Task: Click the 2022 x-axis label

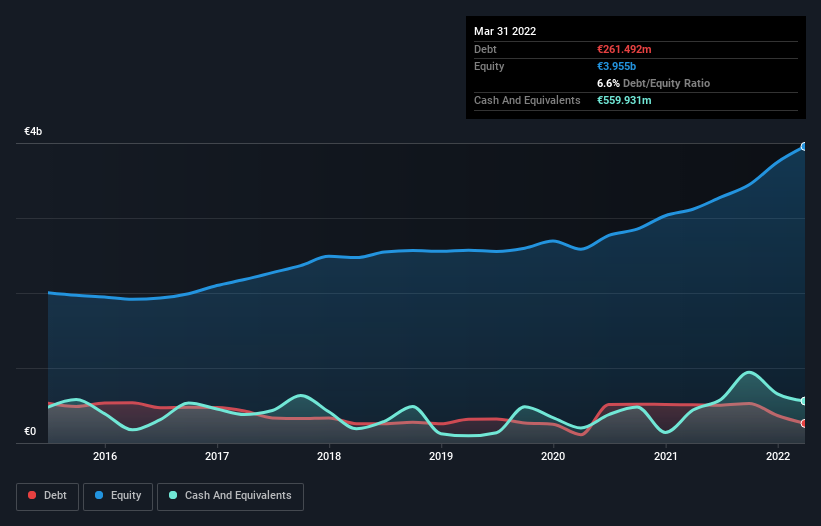Action: pyautogui.click(x=778, y=456)
